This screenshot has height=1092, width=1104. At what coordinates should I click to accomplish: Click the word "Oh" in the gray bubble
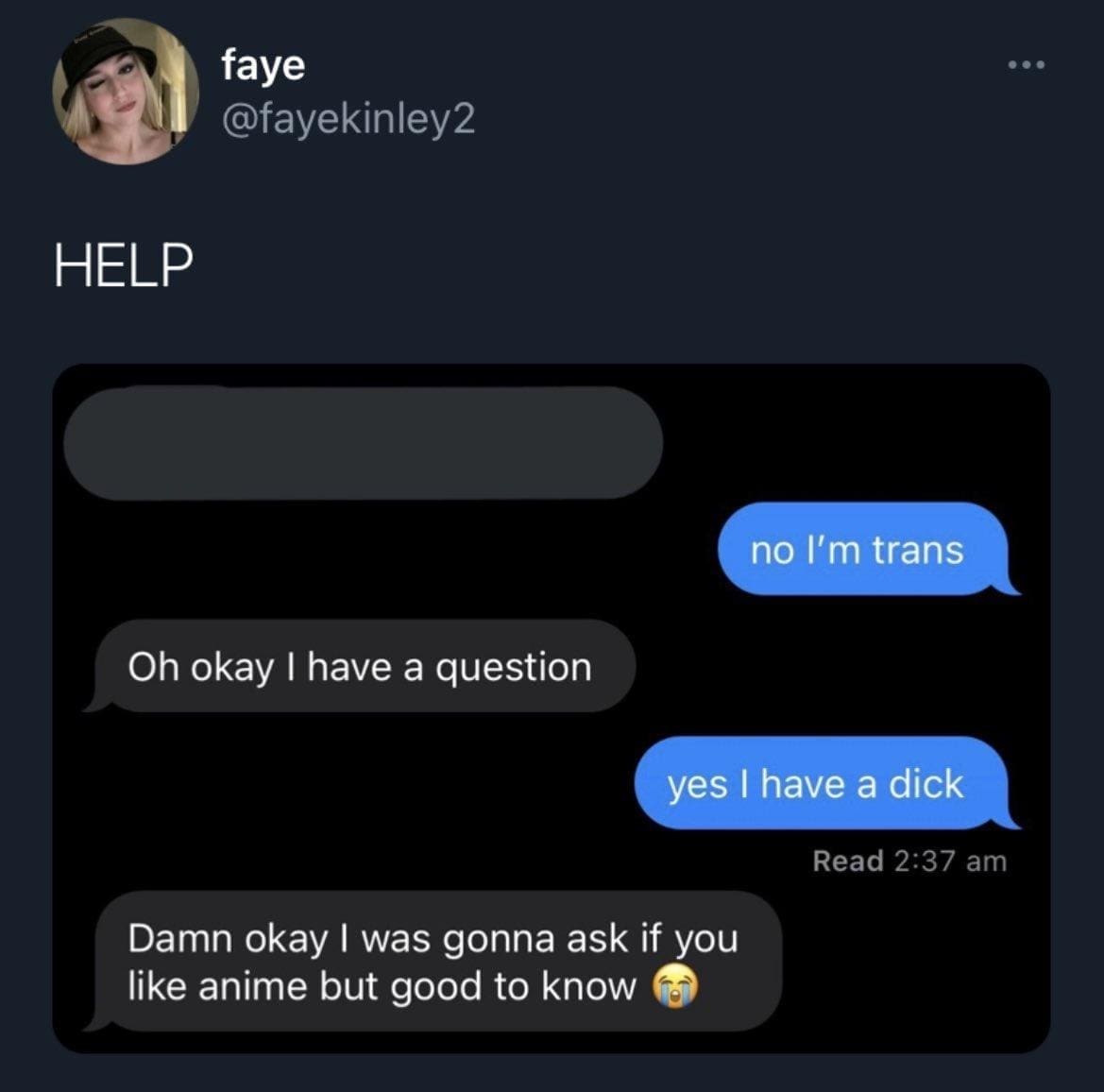[x=152, y=667]
